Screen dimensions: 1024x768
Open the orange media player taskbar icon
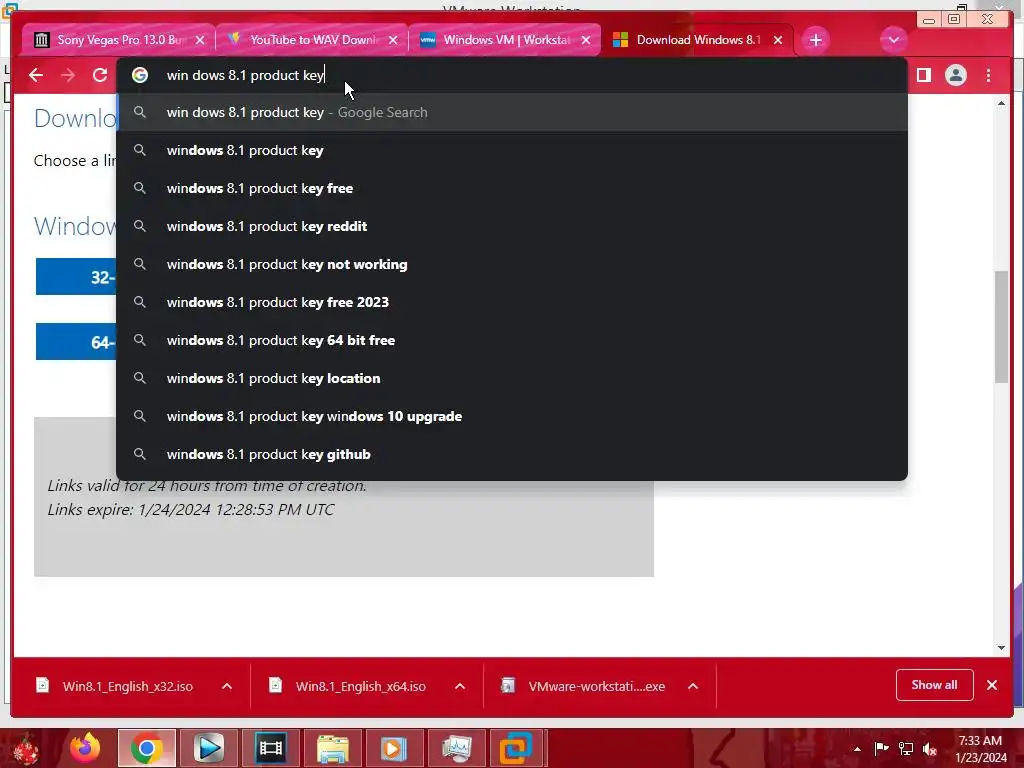click(394, 748)
